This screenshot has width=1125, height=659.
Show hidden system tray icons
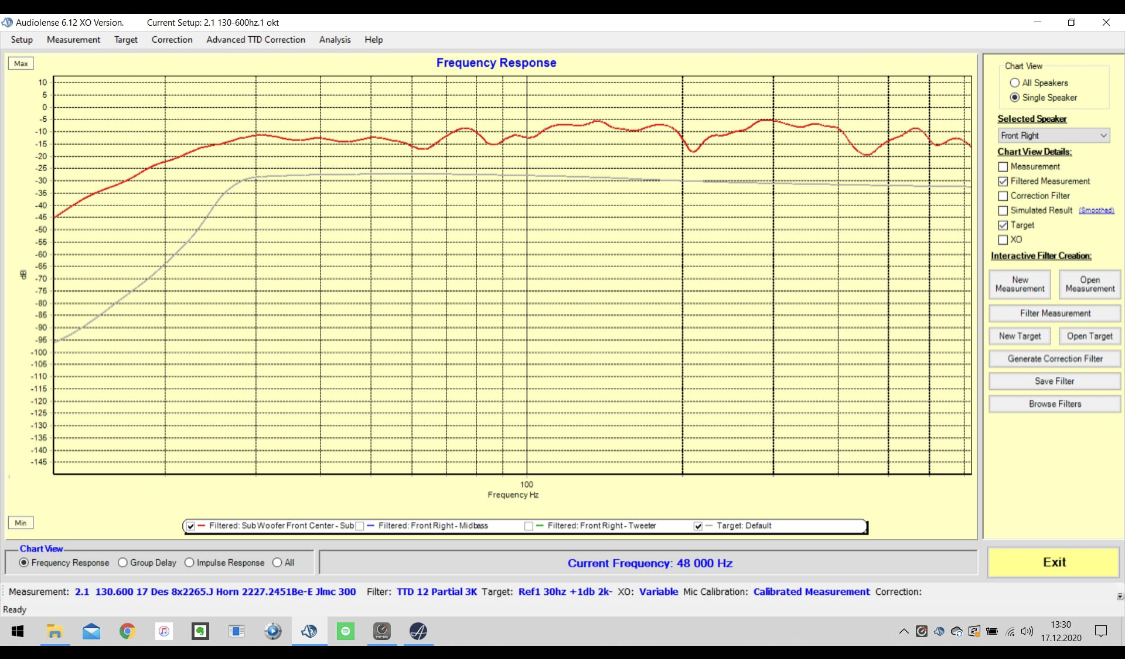pyautogui.click(x=903, y=632)
